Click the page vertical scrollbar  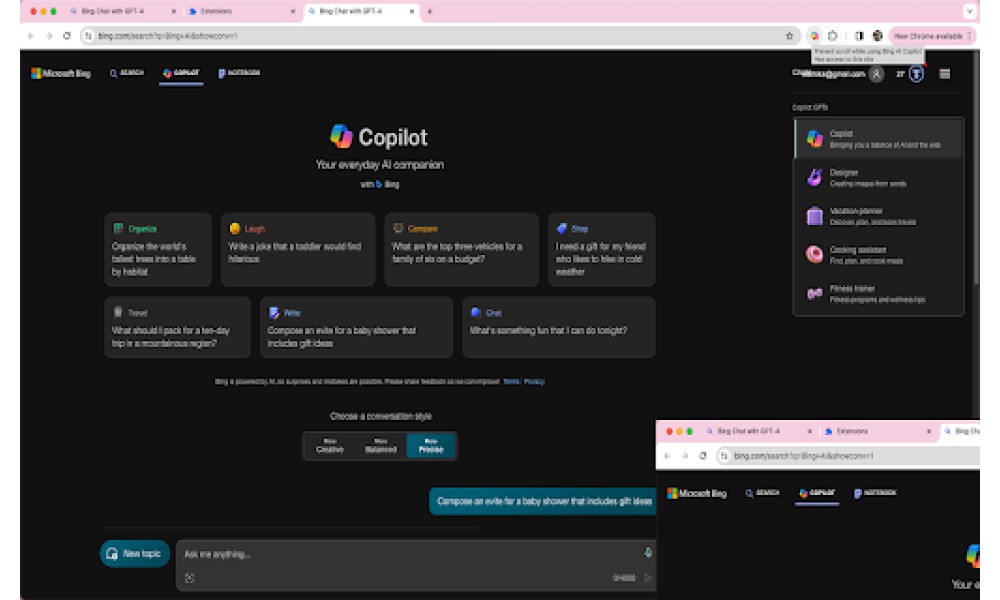click(x=976, y=169)
